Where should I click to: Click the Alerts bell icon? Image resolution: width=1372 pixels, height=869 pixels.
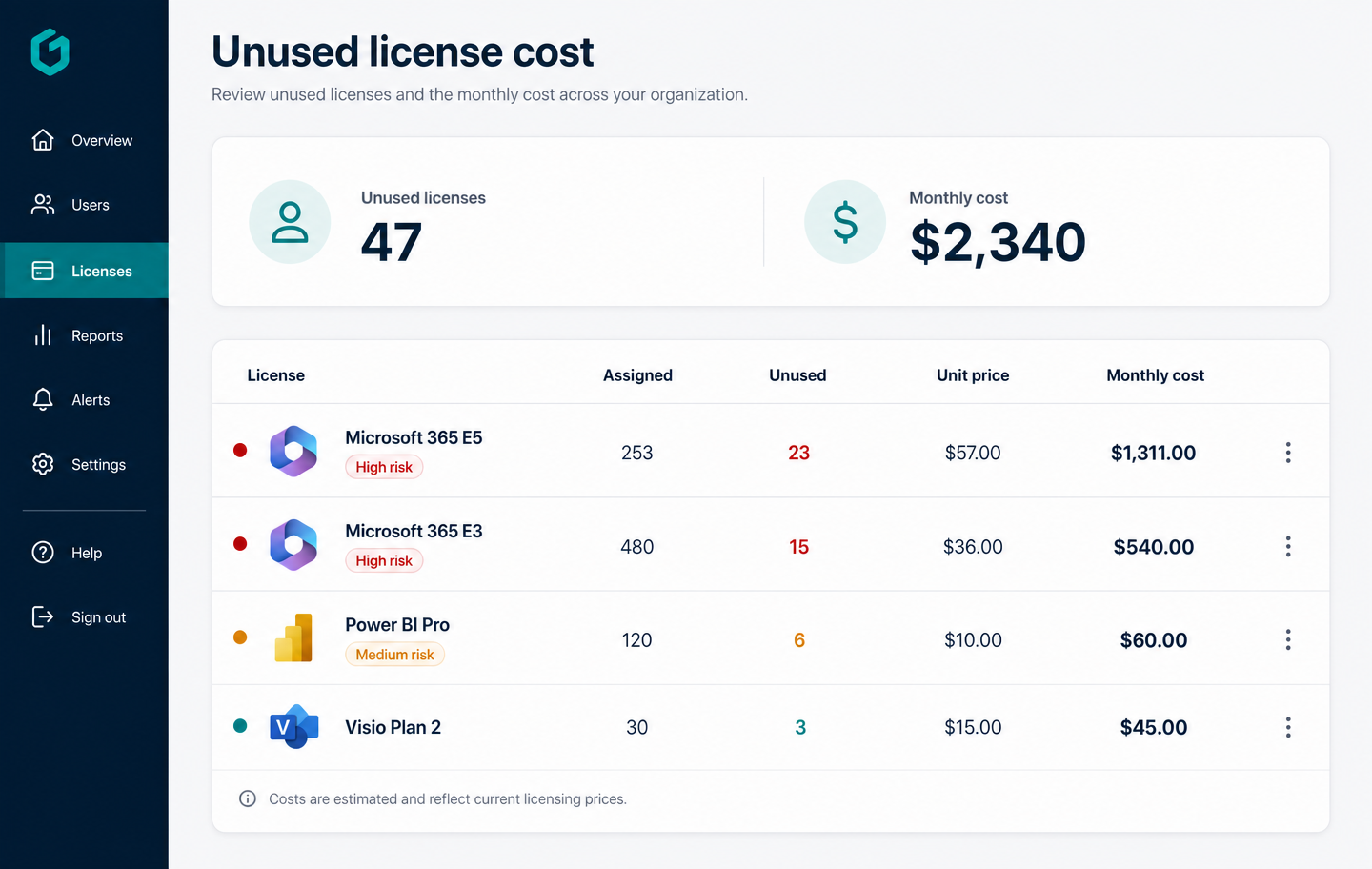43,400
